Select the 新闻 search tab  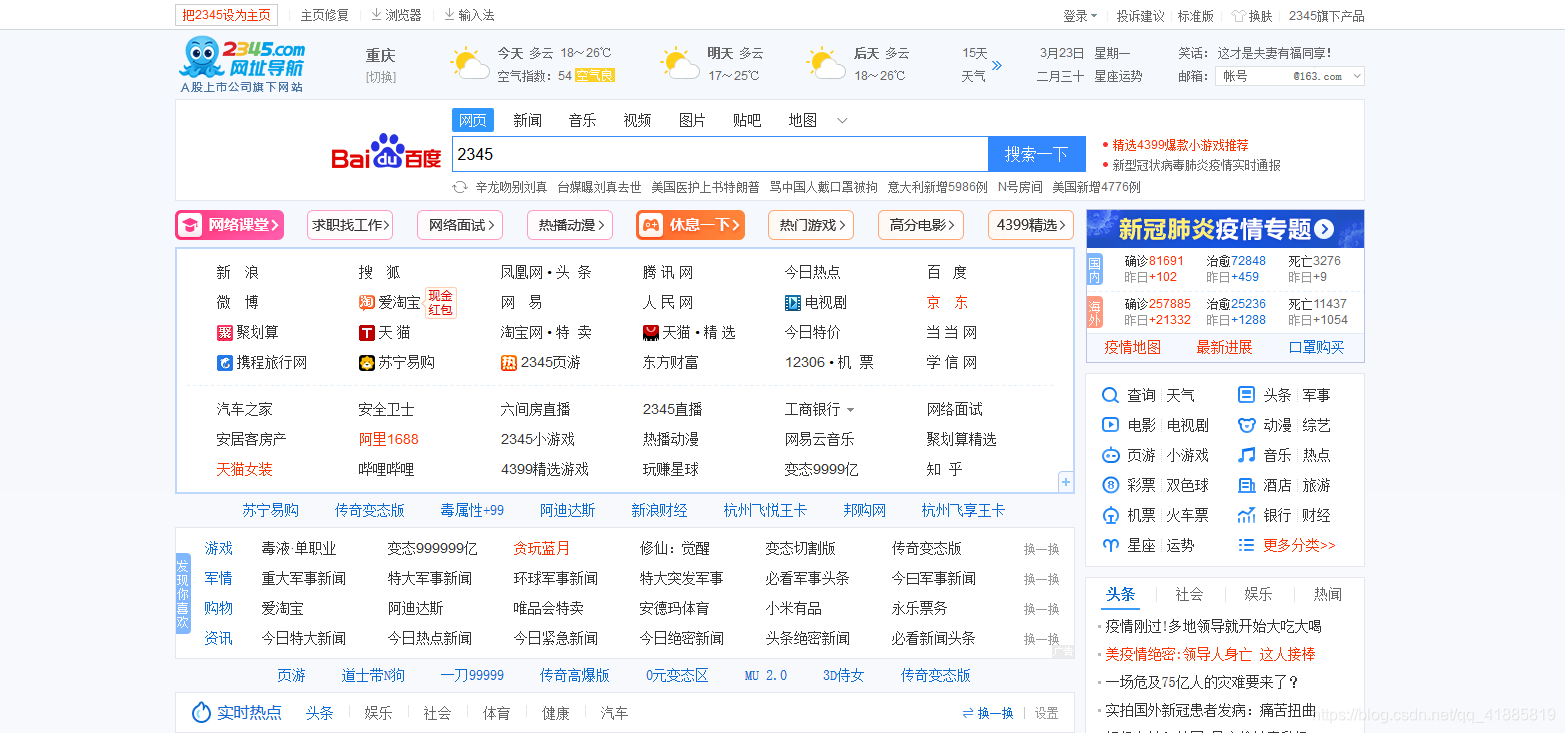[x=527, y=120]
